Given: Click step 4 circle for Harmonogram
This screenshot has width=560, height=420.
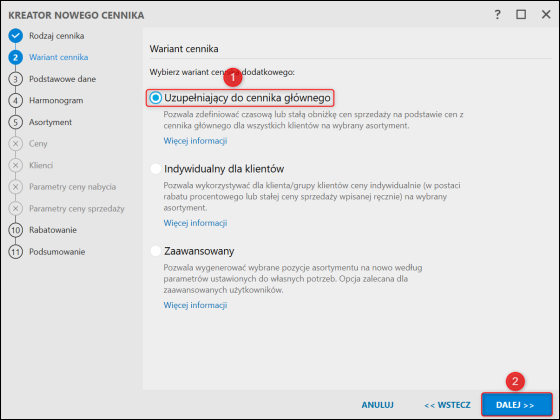Looking at the screenshot, I should pos(15,101).
